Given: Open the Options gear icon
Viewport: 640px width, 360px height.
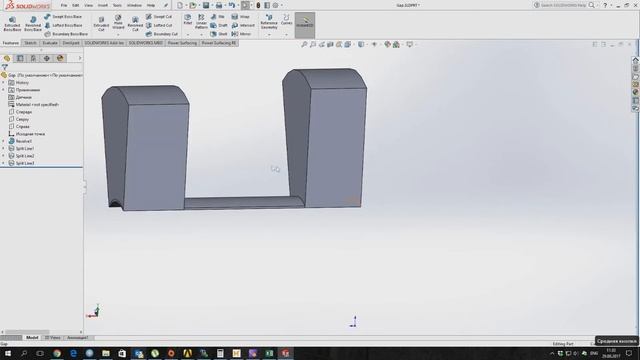Looking at the screenshot, I should [276, 5].
